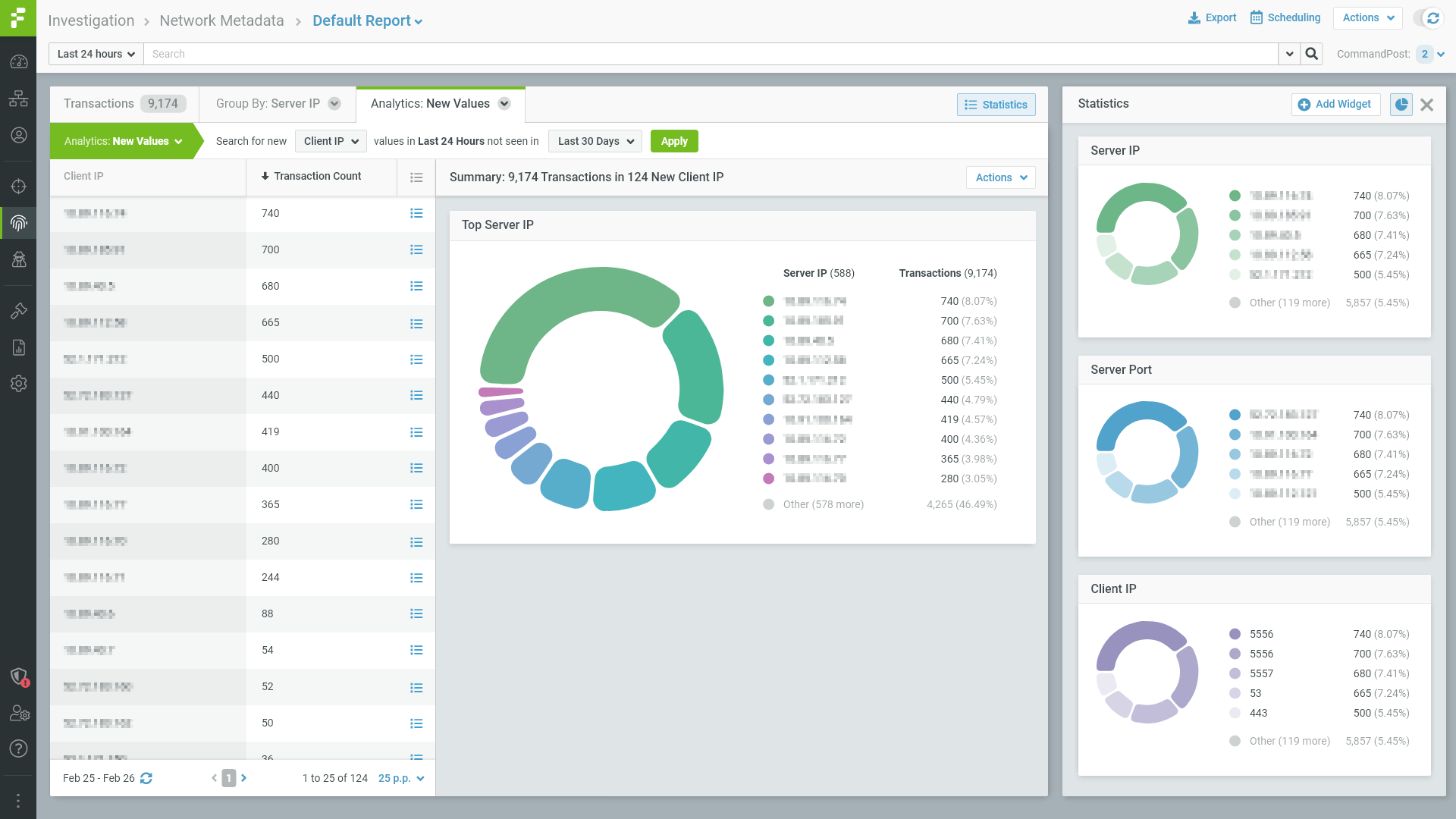Open details list icon for 740 row
Viewport: 1456px width, 819px height.
[416, 214]
